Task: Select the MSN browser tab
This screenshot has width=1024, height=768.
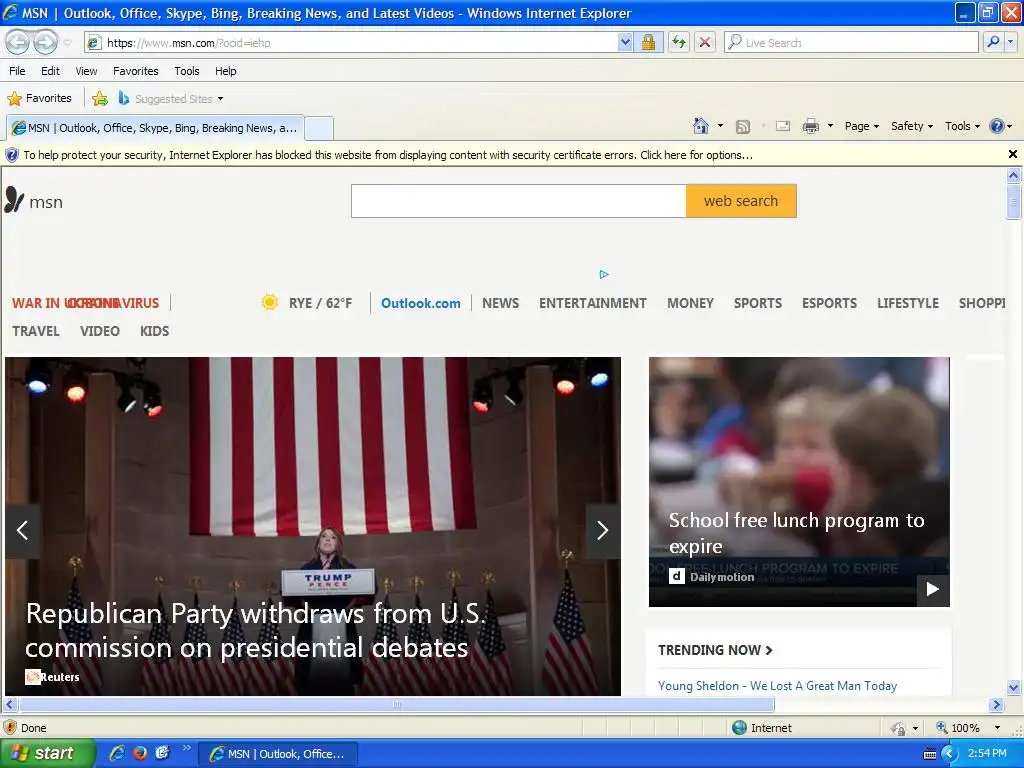Action: point(155,128)
